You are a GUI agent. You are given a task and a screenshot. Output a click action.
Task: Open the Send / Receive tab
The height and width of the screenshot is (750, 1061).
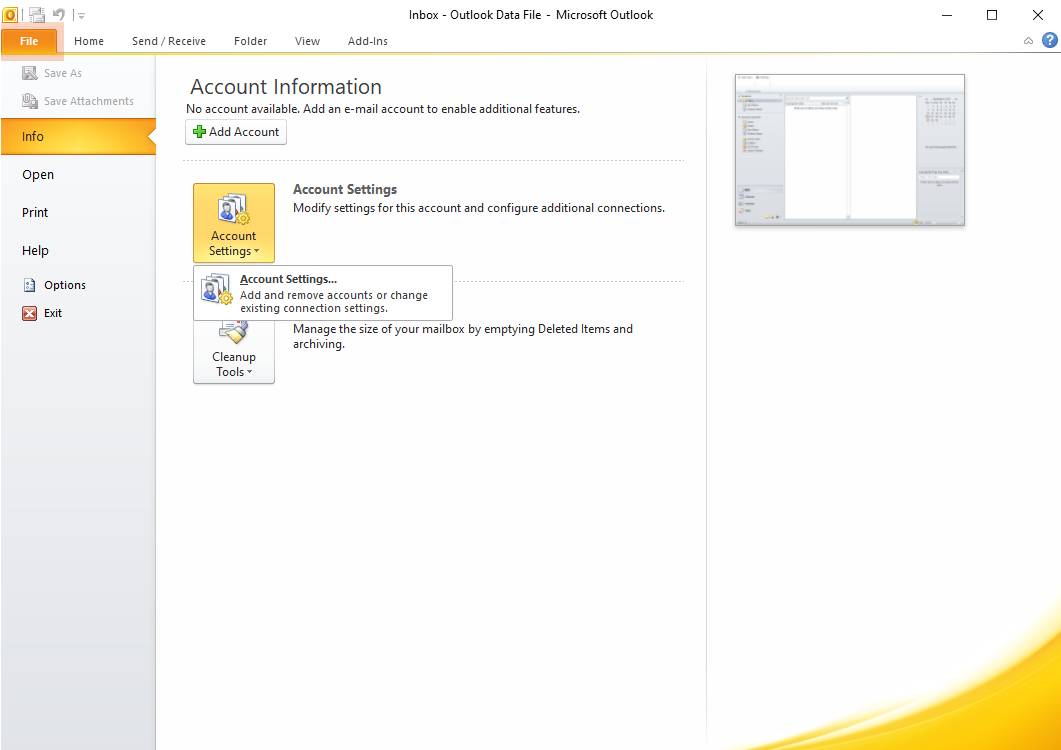tap(168, 41)
